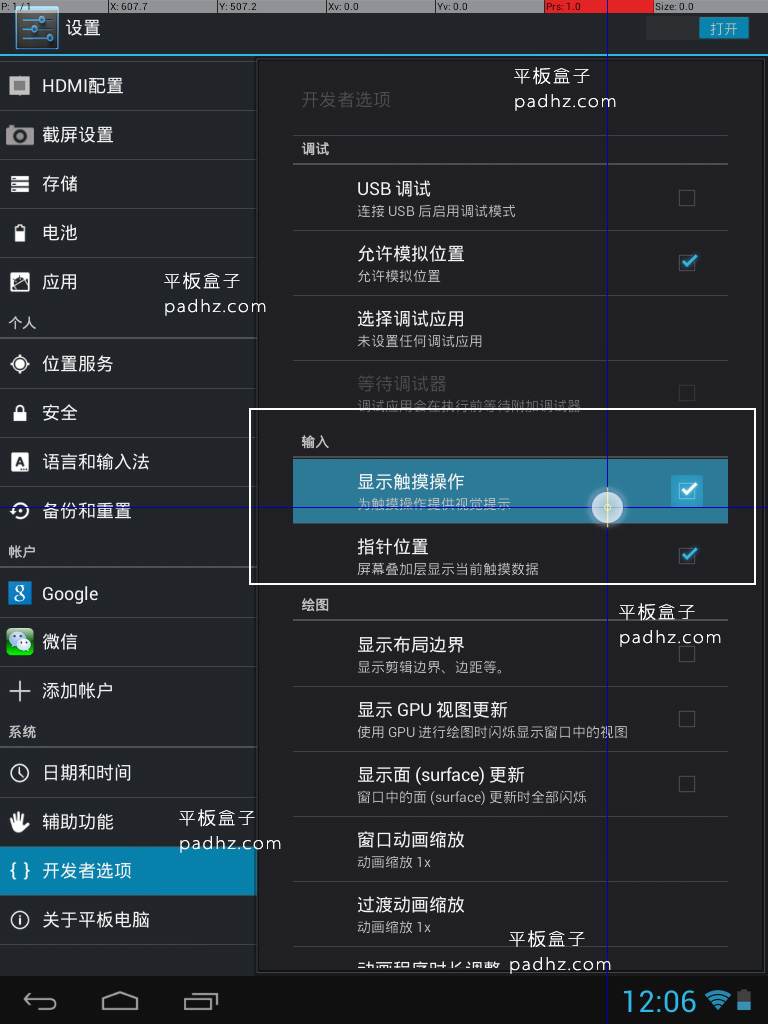Tap the letter A icon for 语言和输入法

(20, 462)
